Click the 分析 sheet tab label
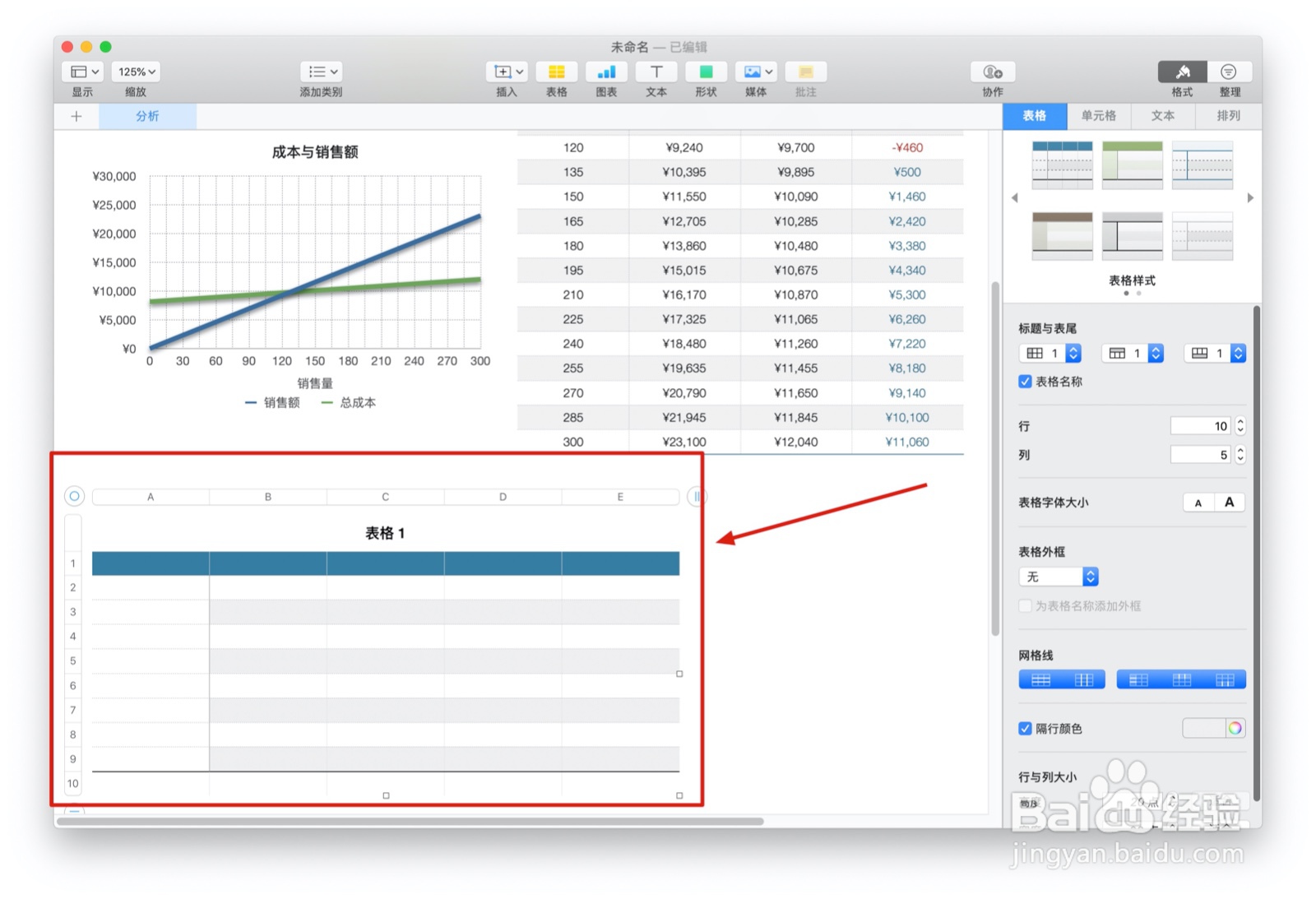This screenshot has height=899, width=1316. coord(147,116)
